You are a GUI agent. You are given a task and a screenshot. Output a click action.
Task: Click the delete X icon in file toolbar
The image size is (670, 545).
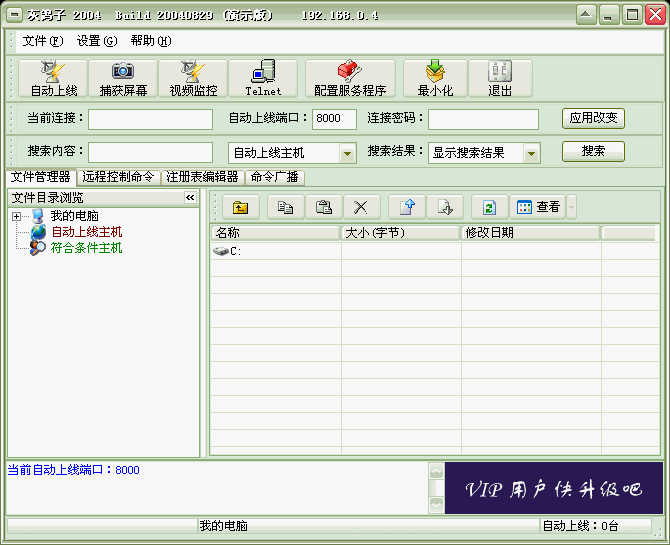point(361,207)
